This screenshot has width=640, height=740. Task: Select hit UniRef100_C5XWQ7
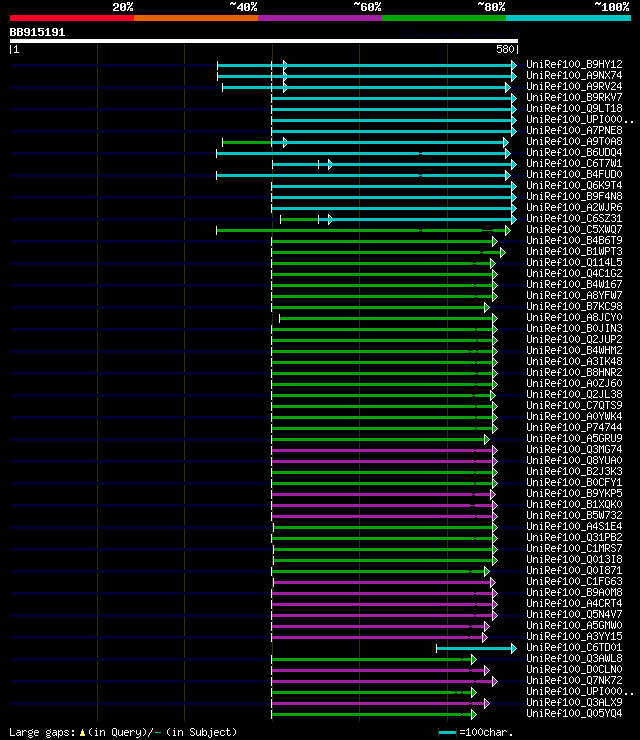click(x=574, y=229)
